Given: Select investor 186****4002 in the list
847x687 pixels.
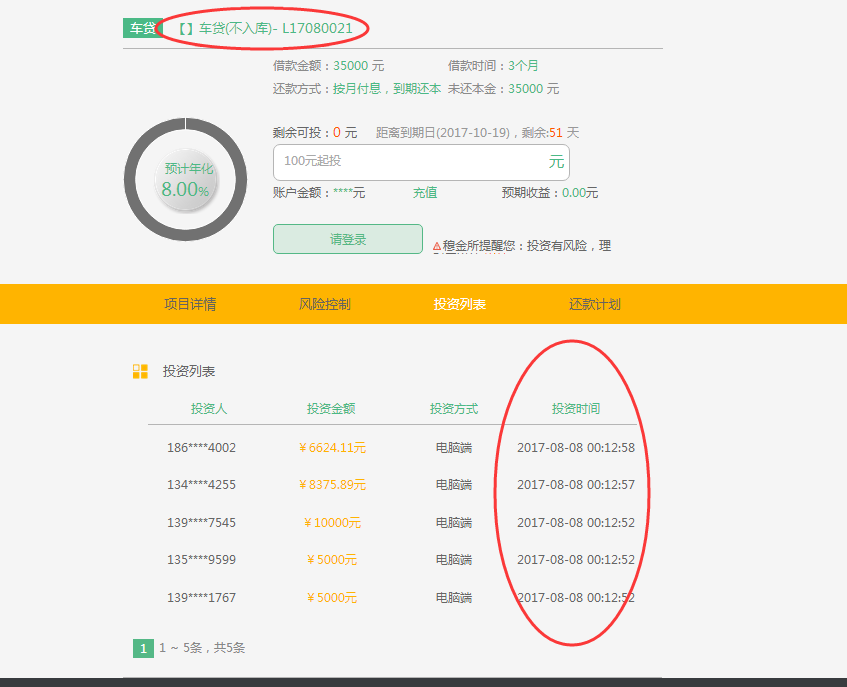Looking at the screenshot, I should [202, 448].
